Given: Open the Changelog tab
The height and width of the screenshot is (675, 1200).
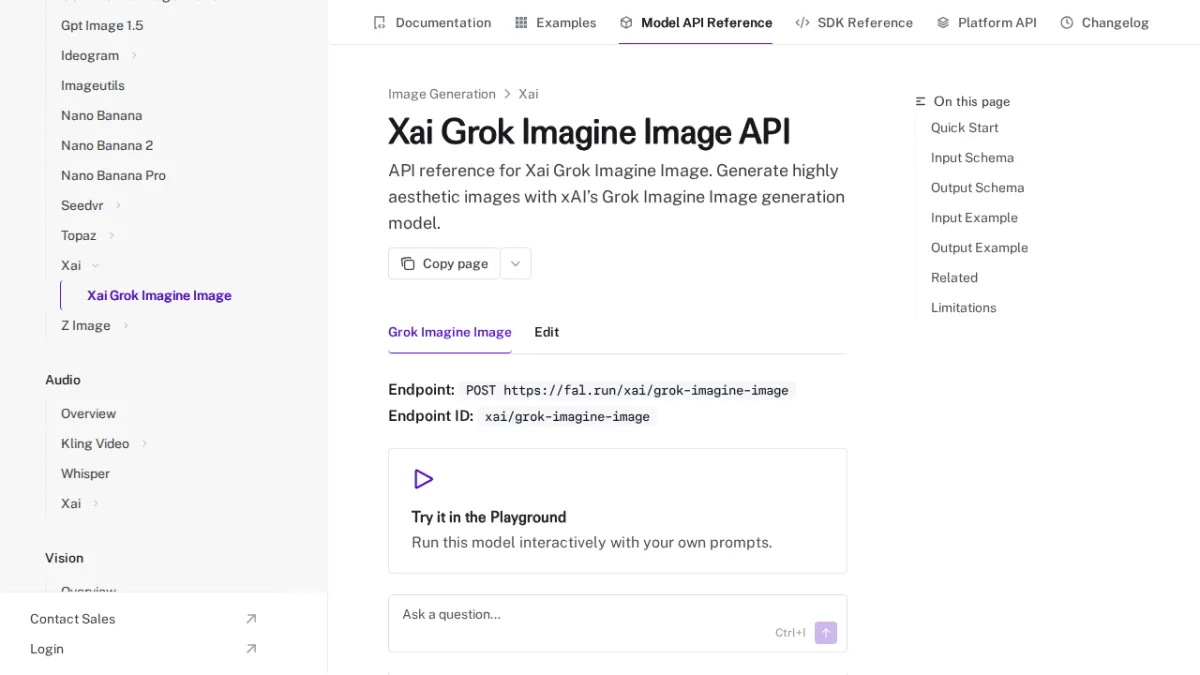Looking at the screenshot, I should point(1105,22).
